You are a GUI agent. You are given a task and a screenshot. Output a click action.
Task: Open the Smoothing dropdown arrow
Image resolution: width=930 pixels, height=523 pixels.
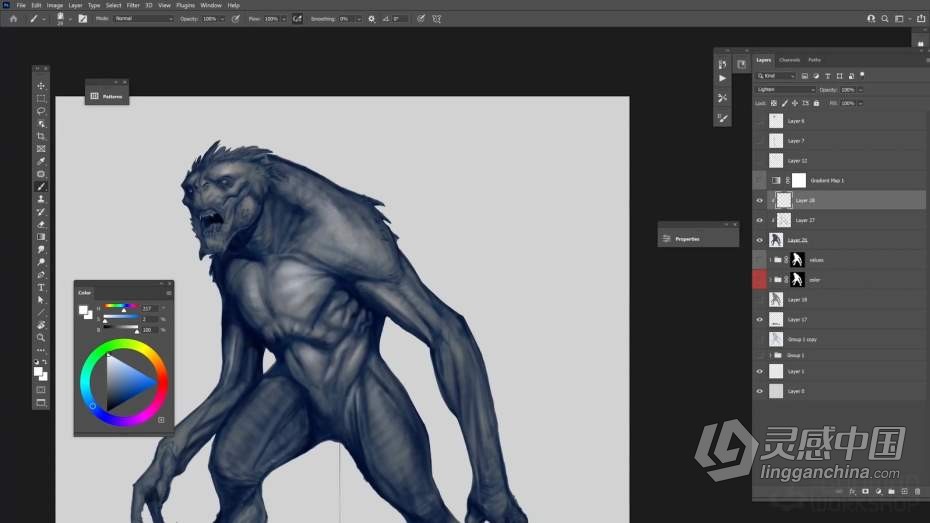click(x=358, y=19)
